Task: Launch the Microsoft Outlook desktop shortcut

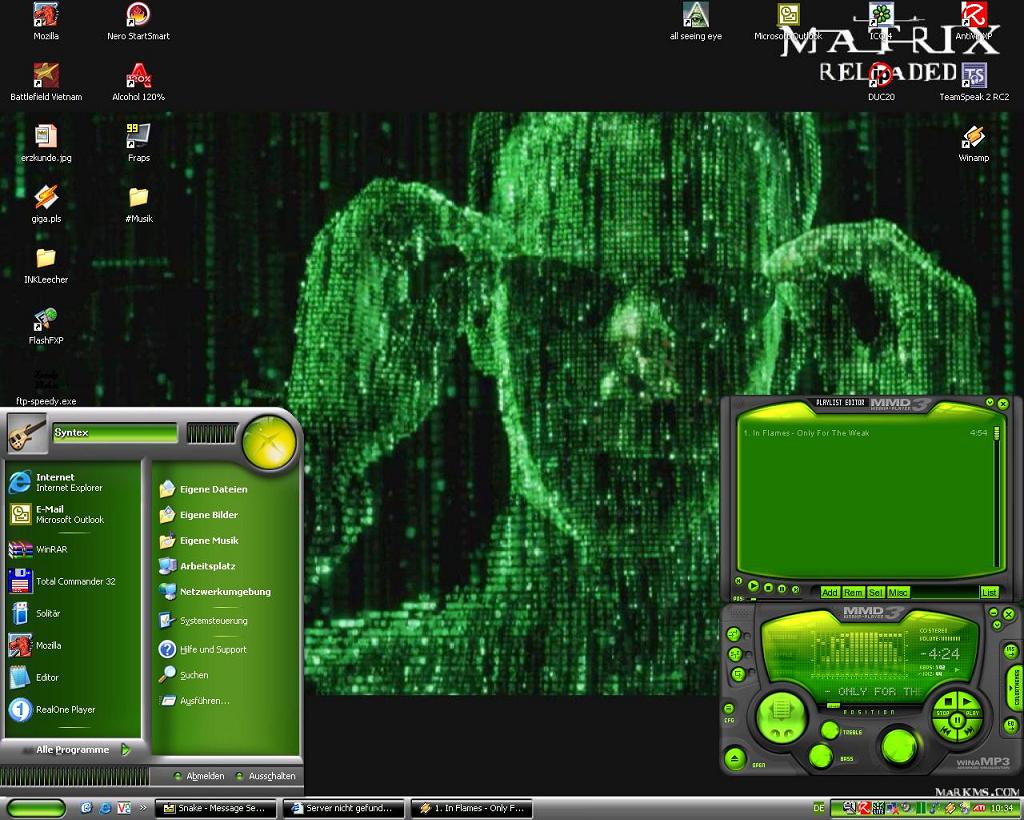Action: (x=788, y=22)
